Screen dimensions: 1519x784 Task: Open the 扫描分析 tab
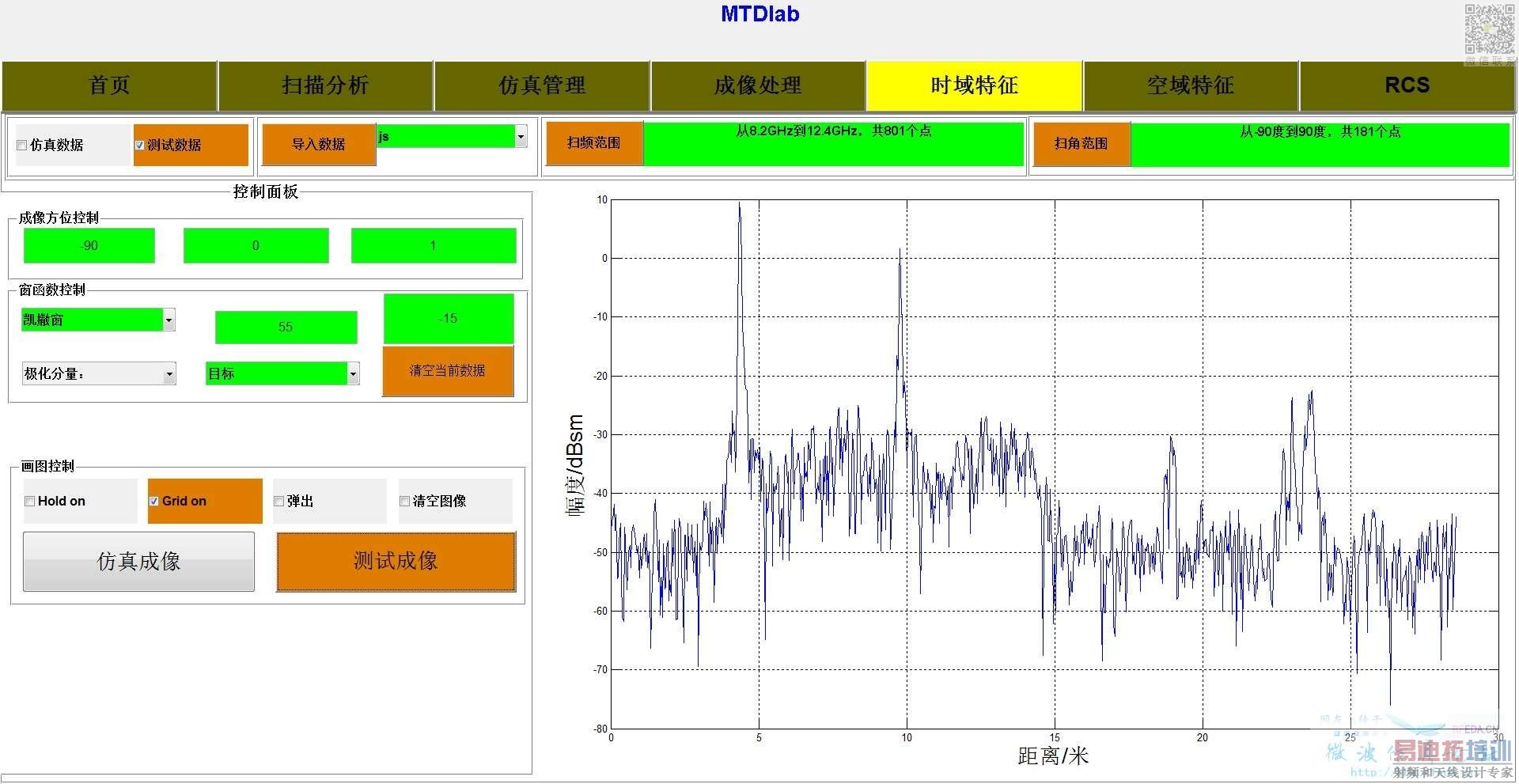[326, 85]
